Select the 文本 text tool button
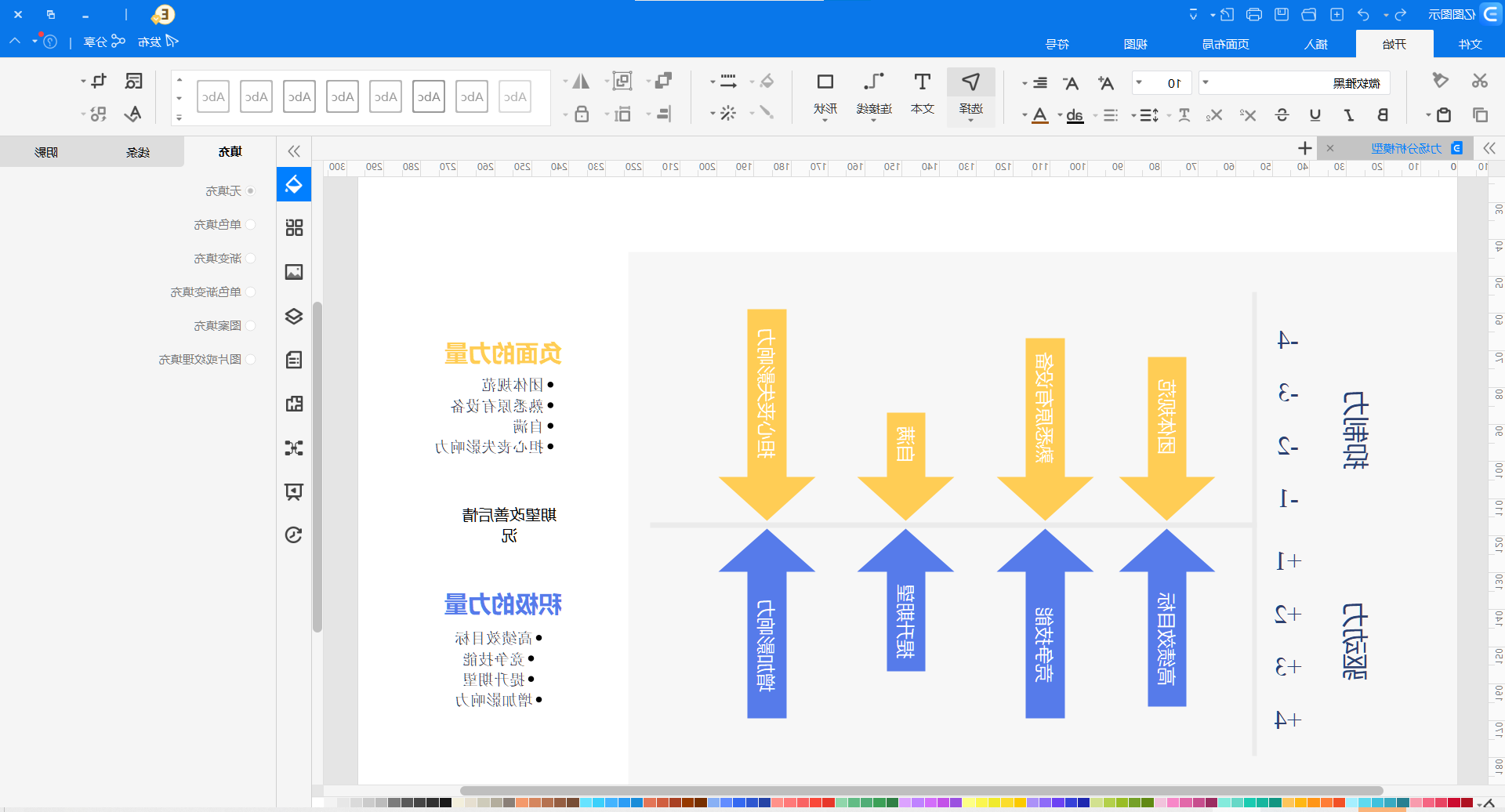 coord(923,94)
